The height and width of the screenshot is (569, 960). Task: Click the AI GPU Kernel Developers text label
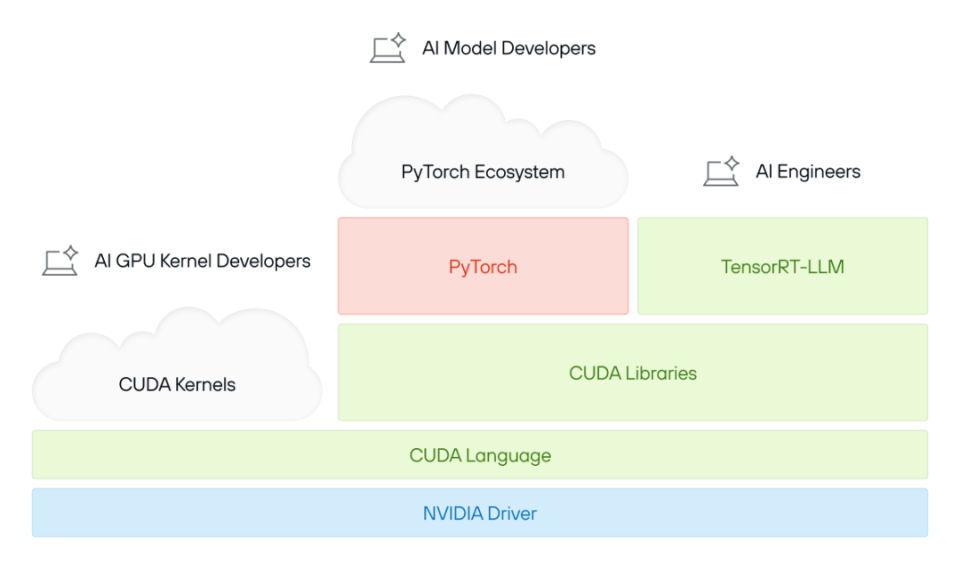[x=203, y=261]
